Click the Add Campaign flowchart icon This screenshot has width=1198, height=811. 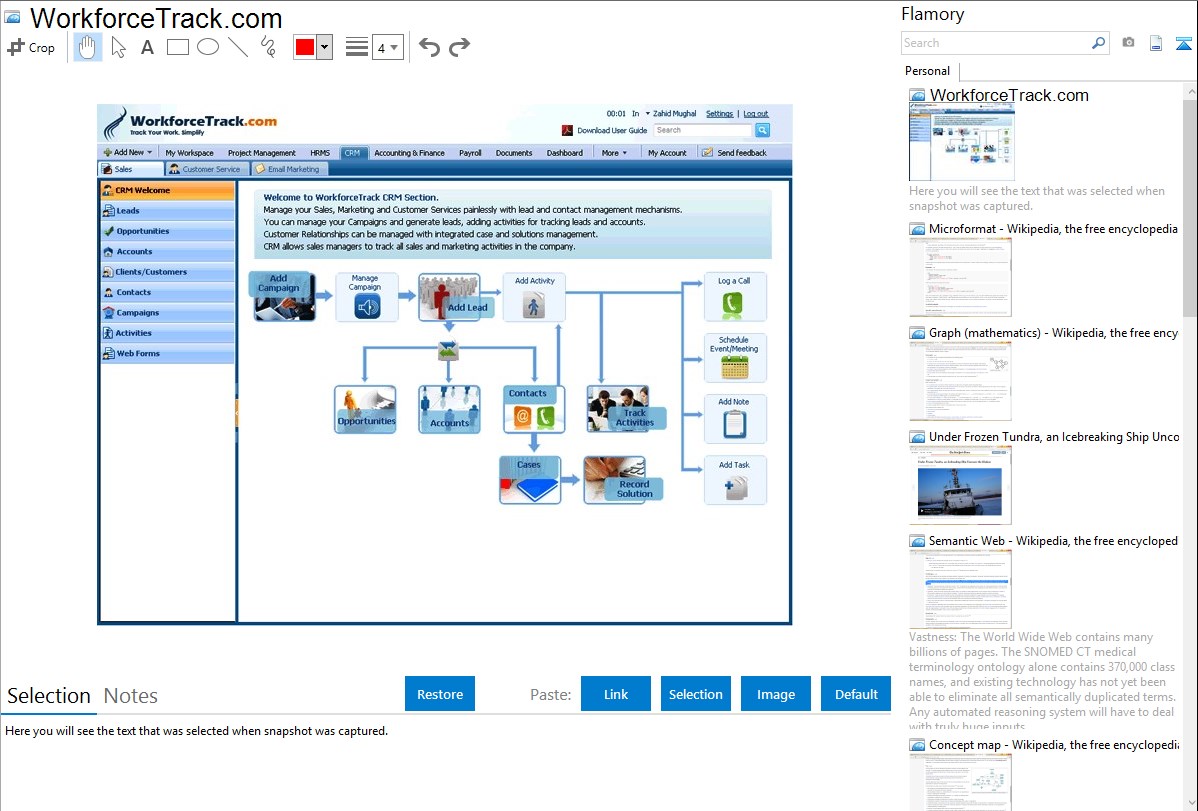pos(283,297)
